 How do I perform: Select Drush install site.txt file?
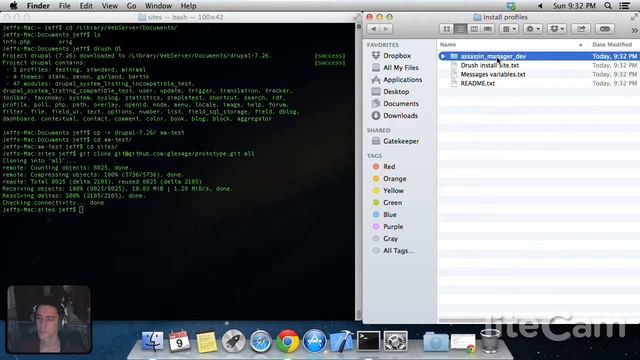click(x=490, y=65)
